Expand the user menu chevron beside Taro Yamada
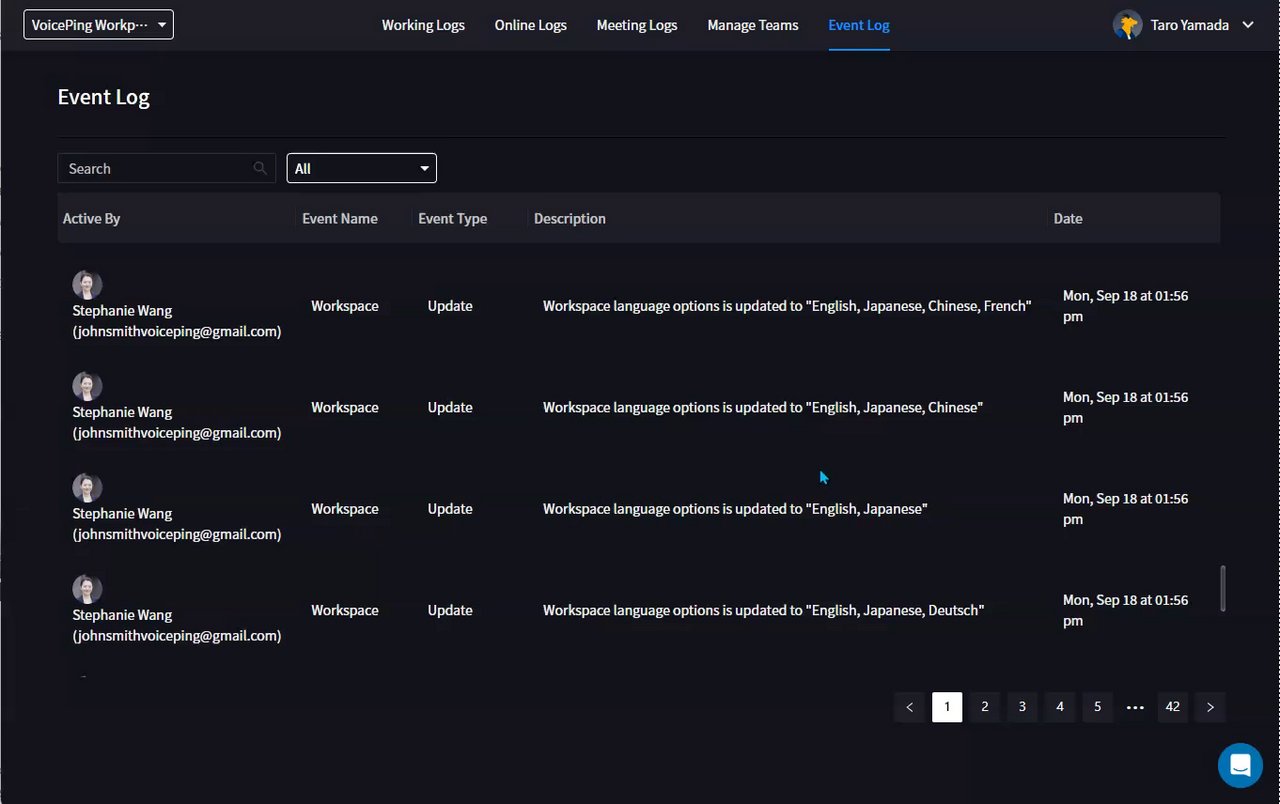 (x=1248, y=25)
